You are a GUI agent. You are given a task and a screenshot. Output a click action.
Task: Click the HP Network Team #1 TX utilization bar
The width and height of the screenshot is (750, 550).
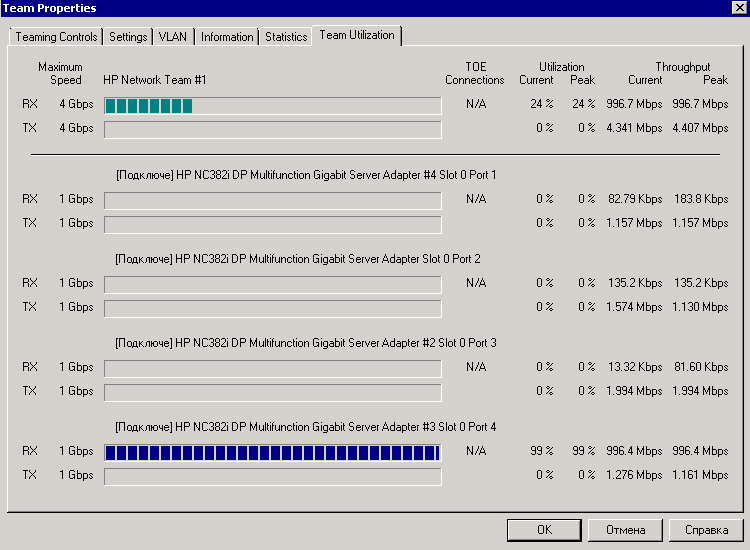pos(272,129)
